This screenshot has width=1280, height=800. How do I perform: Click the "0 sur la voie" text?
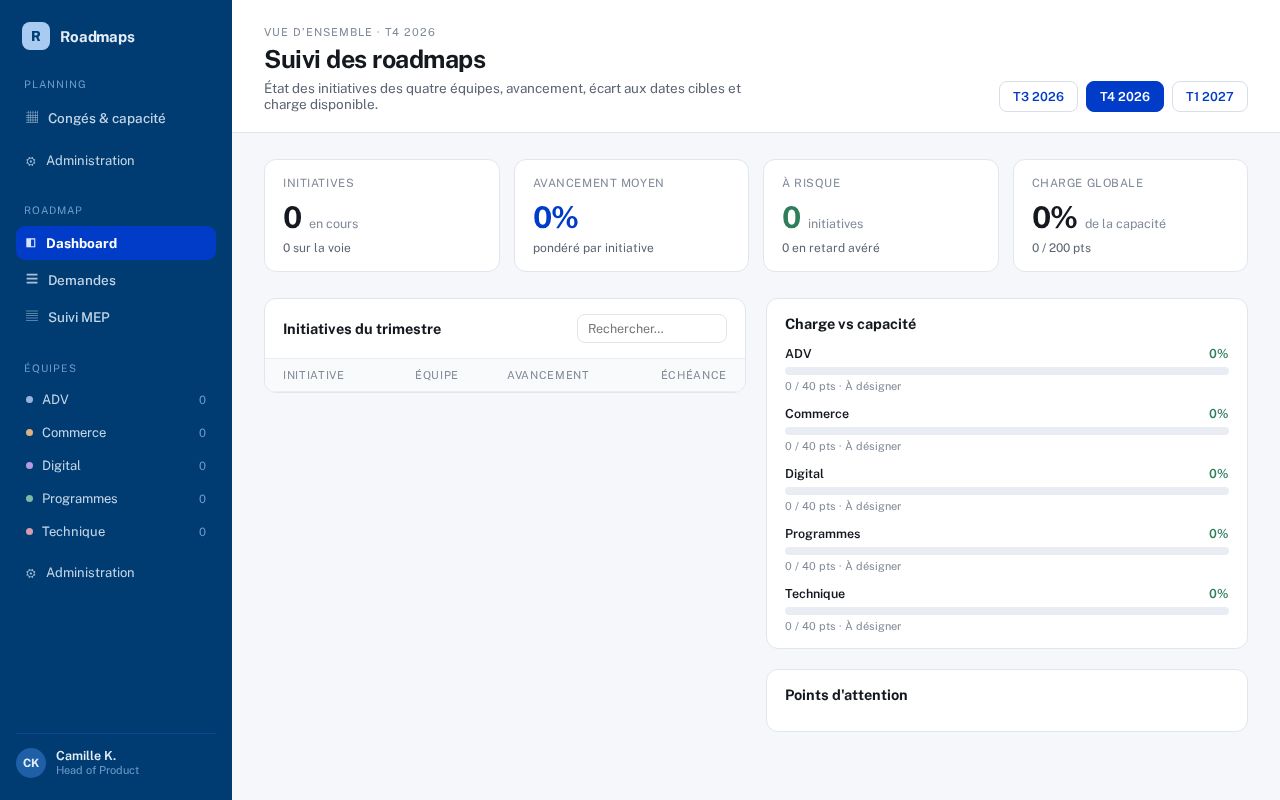(317, 248)
